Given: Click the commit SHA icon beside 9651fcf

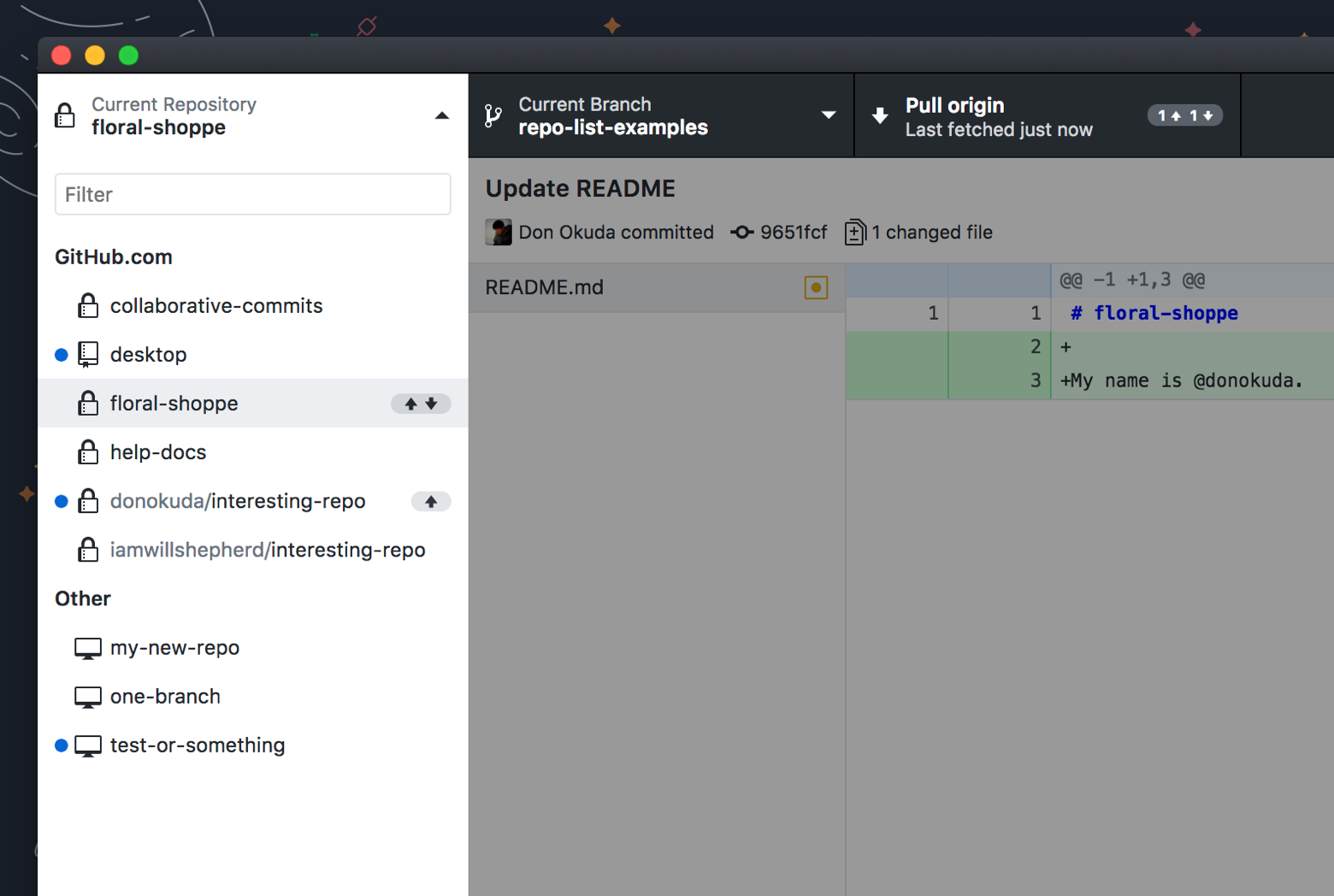Looking at the screenshot, I should click(x=742, y=233).
